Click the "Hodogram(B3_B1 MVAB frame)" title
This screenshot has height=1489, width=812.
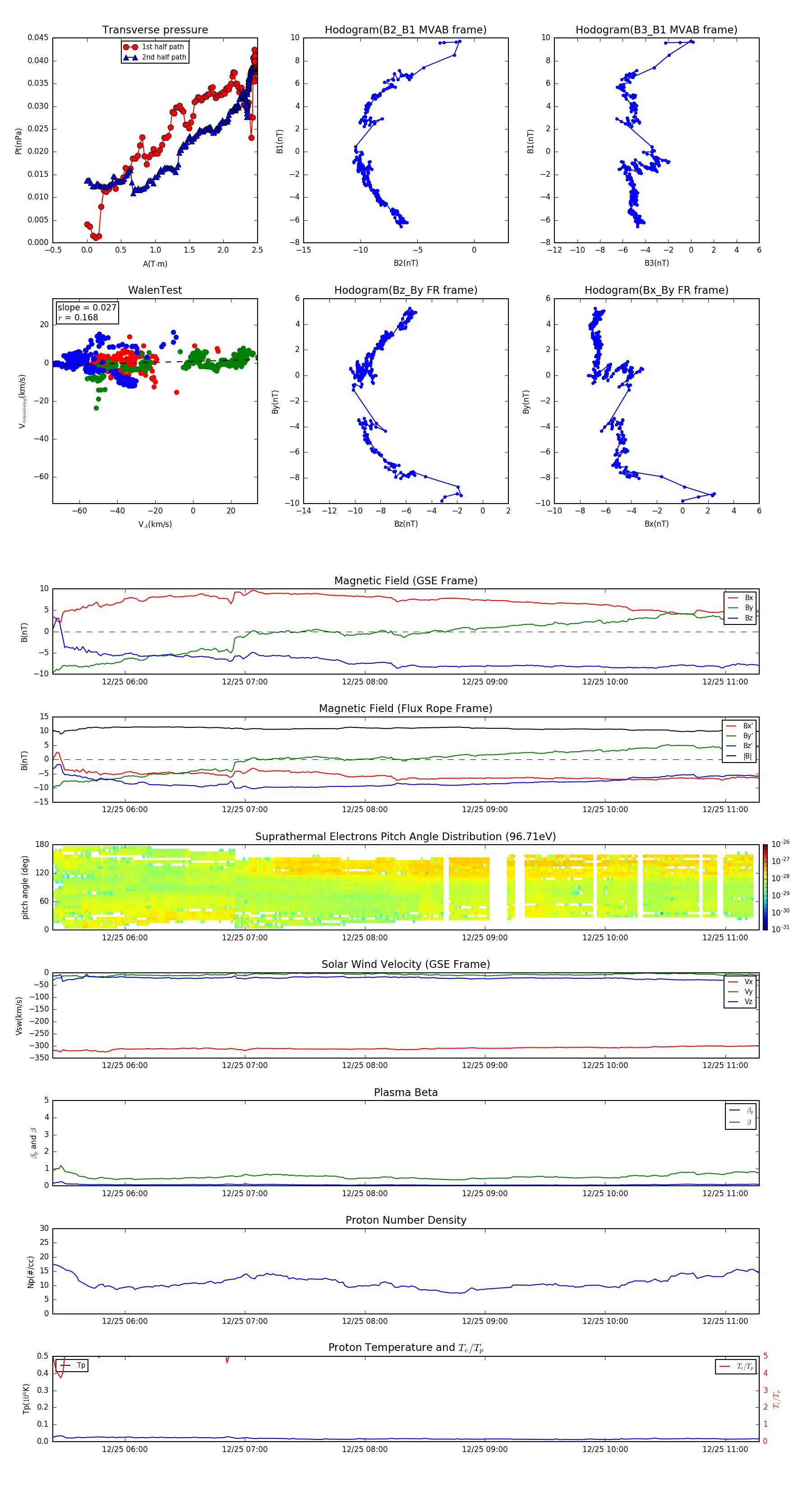click(656, 29)
